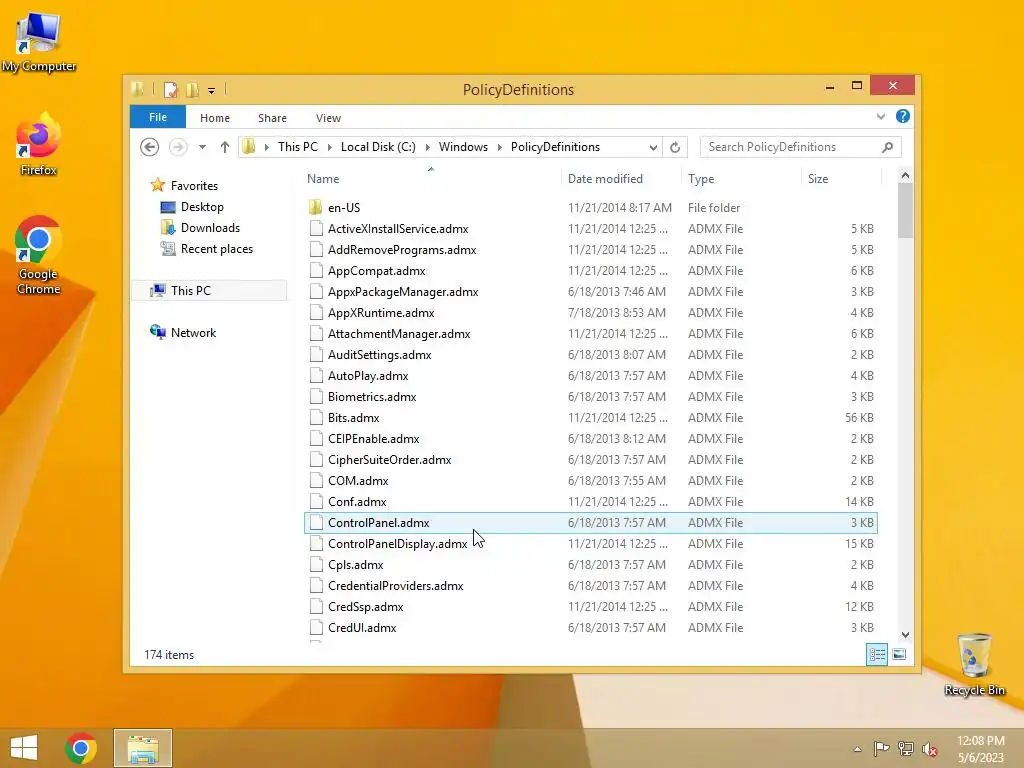1024x768 pixels.
Task: Select Network in the navigation pane
Action: 193,332
